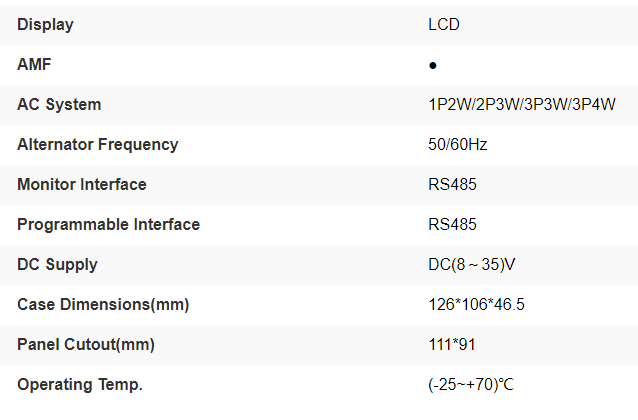
Task: Click the Display row label
Action: 45,24
